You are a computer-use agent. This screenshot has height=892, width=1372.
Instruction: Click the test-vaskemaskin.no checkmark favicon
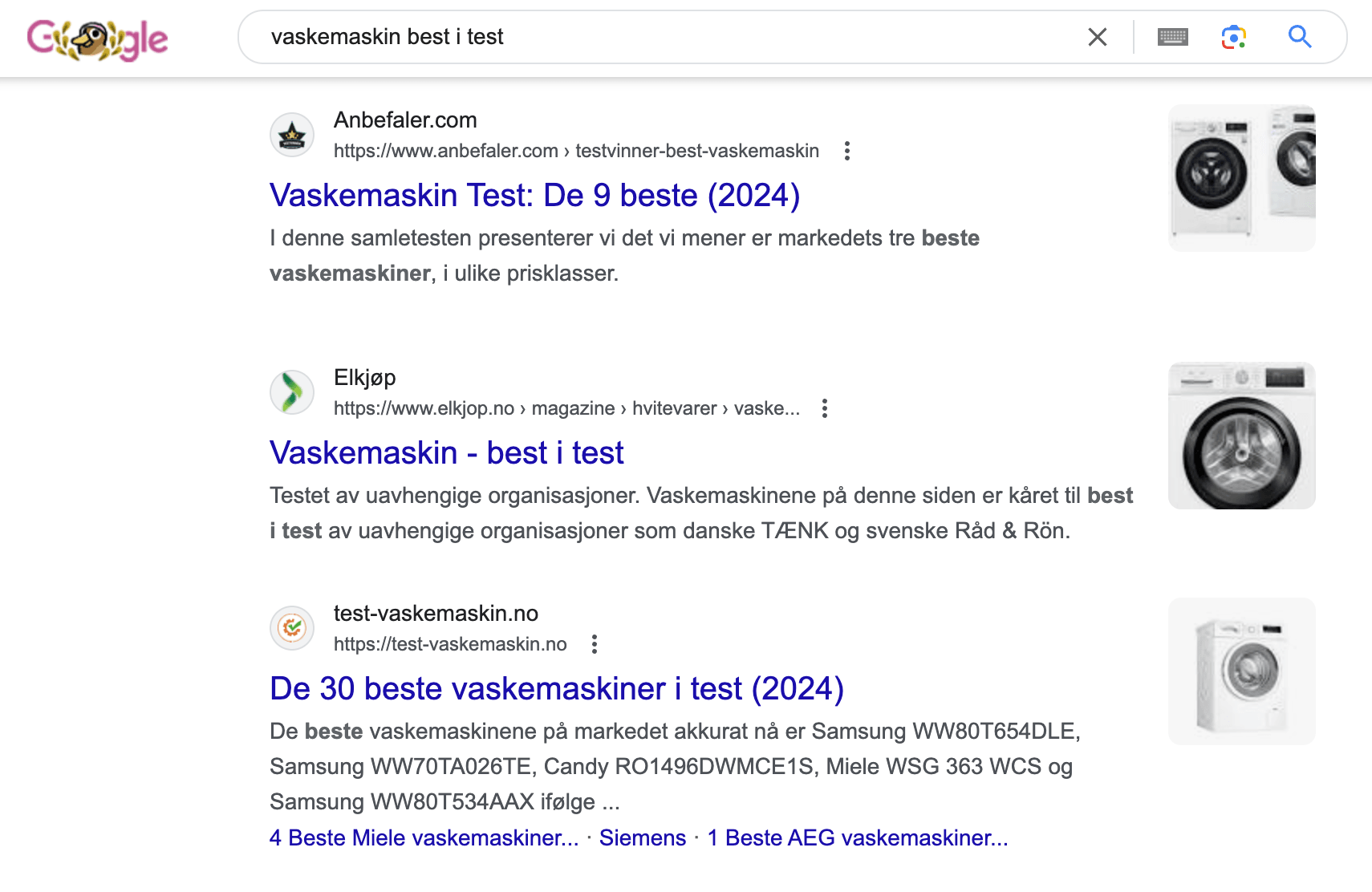292,628
